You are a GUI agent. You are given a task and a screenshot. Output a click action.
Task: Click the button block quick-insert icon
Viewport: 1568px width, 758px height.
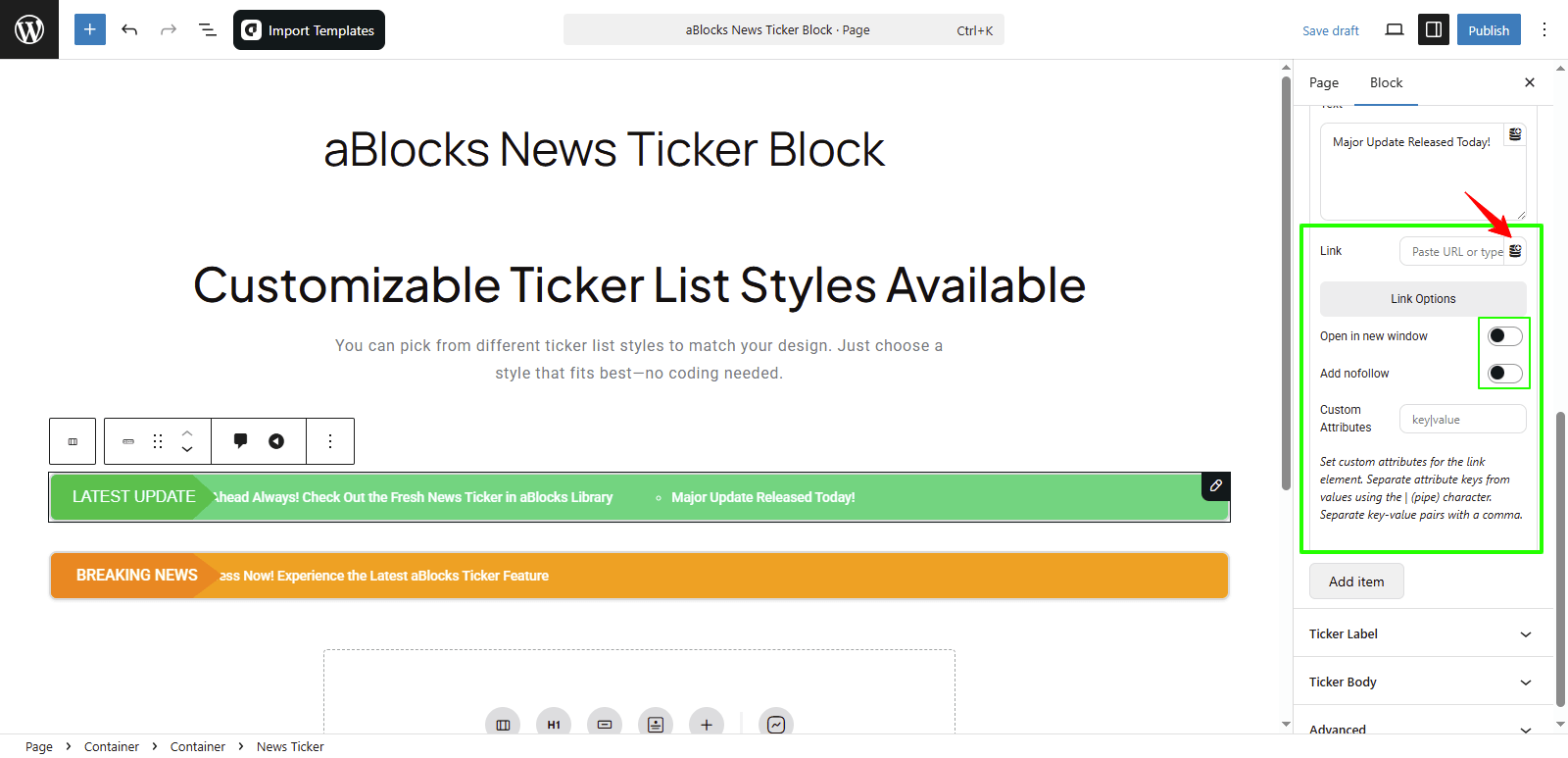click(605, 725)
